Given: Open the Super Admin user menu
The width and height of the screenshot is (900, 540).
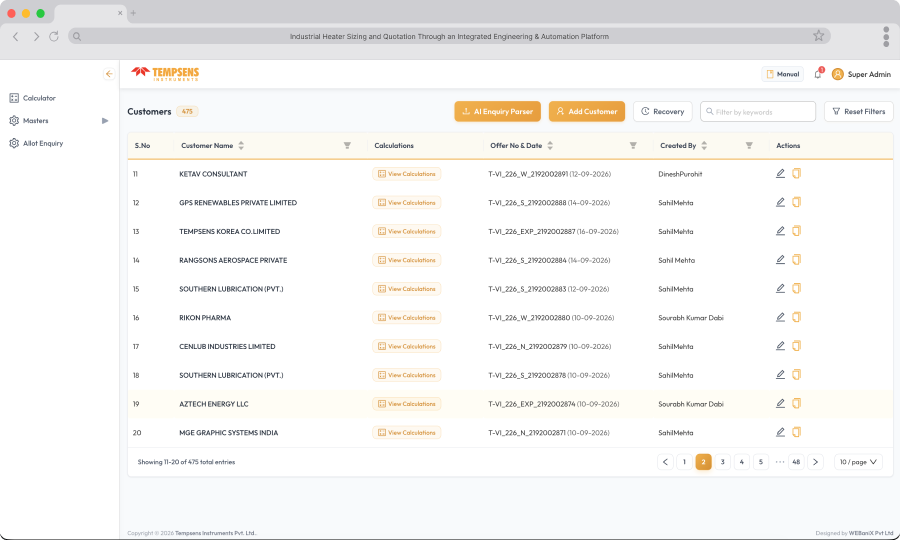Looking at the screenshot, I should [x=861, y=74].
